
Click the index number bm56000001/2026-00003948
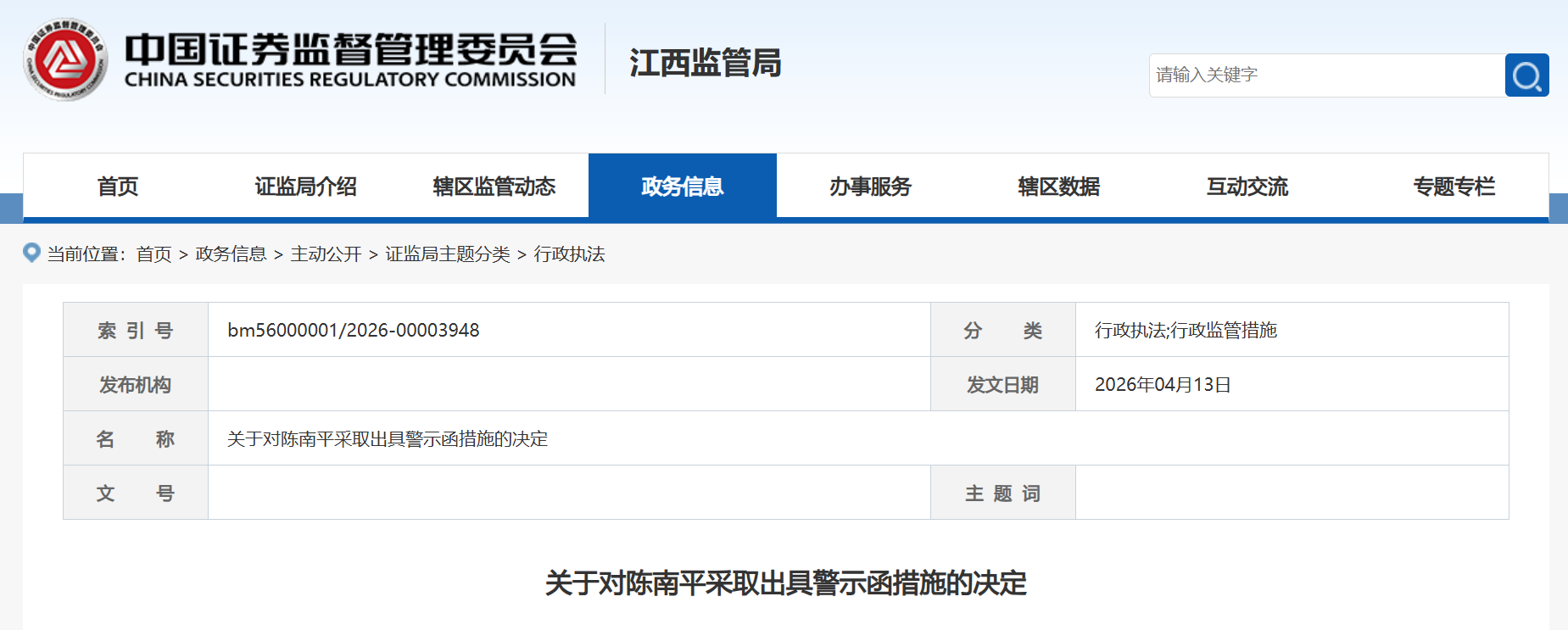tap(354, 330)
